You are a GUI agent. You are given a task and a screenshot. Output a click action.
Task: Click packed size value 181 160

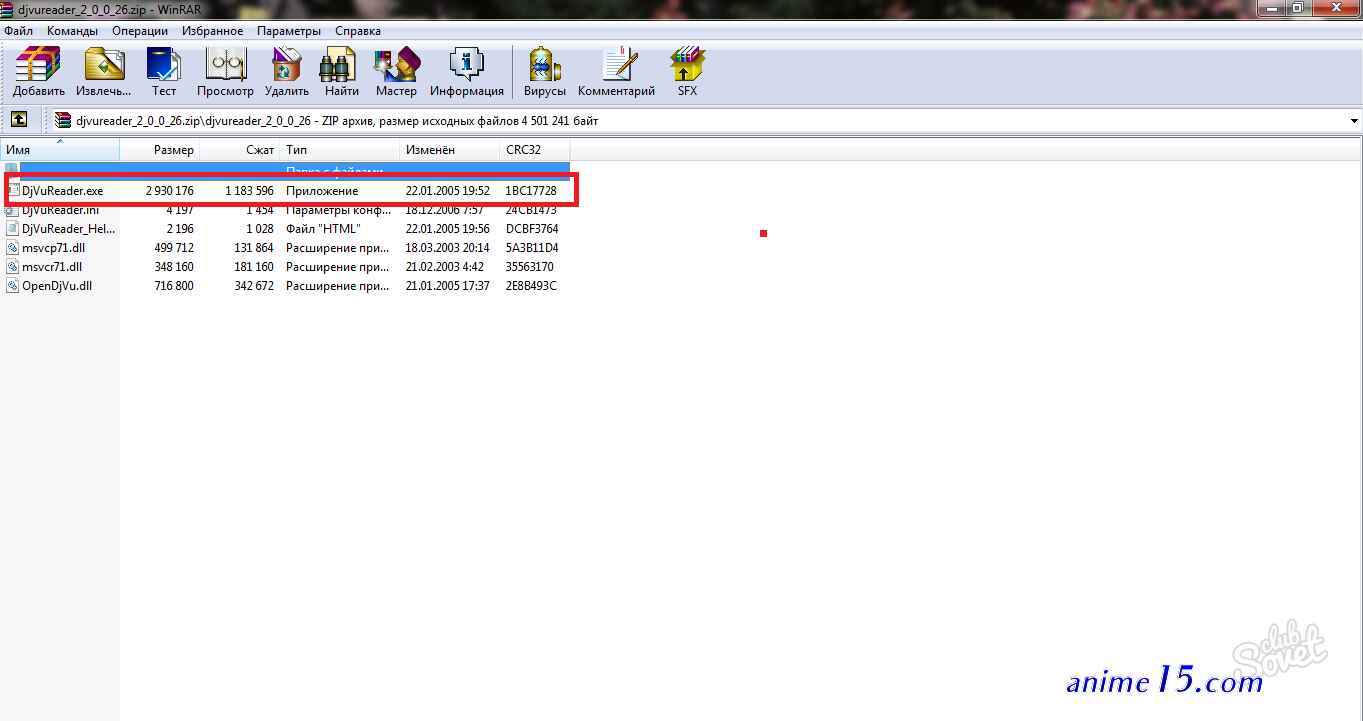254,267
